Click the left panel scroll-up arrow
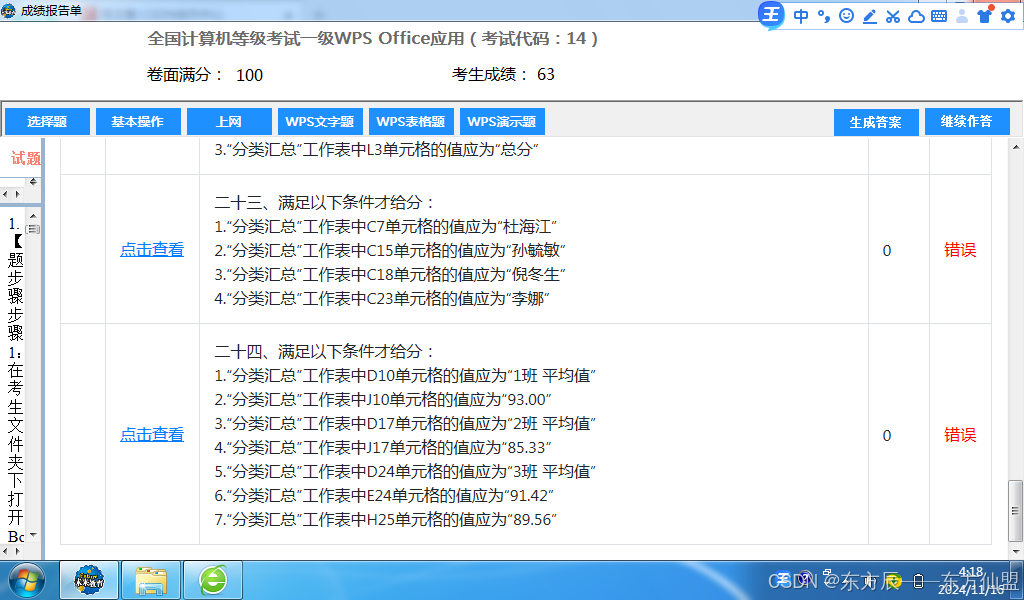The width and height of the screenshot is (1024, 600). tap(33, 215)
